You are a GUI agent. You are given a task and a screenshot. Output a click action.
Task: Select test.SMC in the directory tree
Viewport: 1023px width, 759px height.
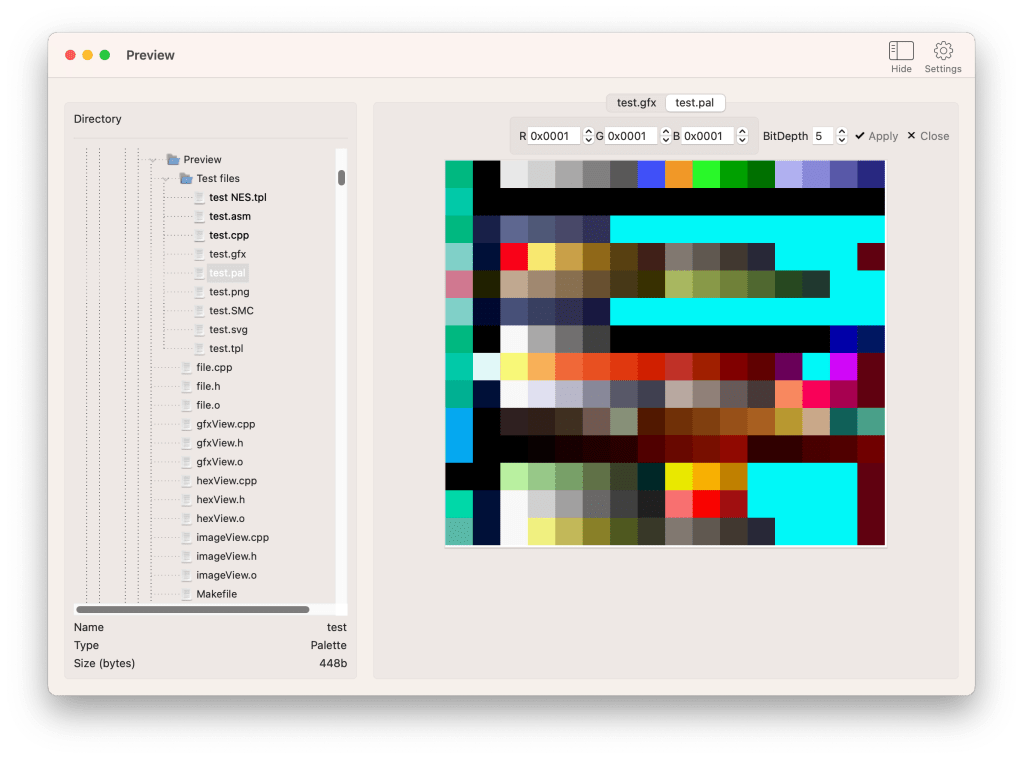coord(231,311)
